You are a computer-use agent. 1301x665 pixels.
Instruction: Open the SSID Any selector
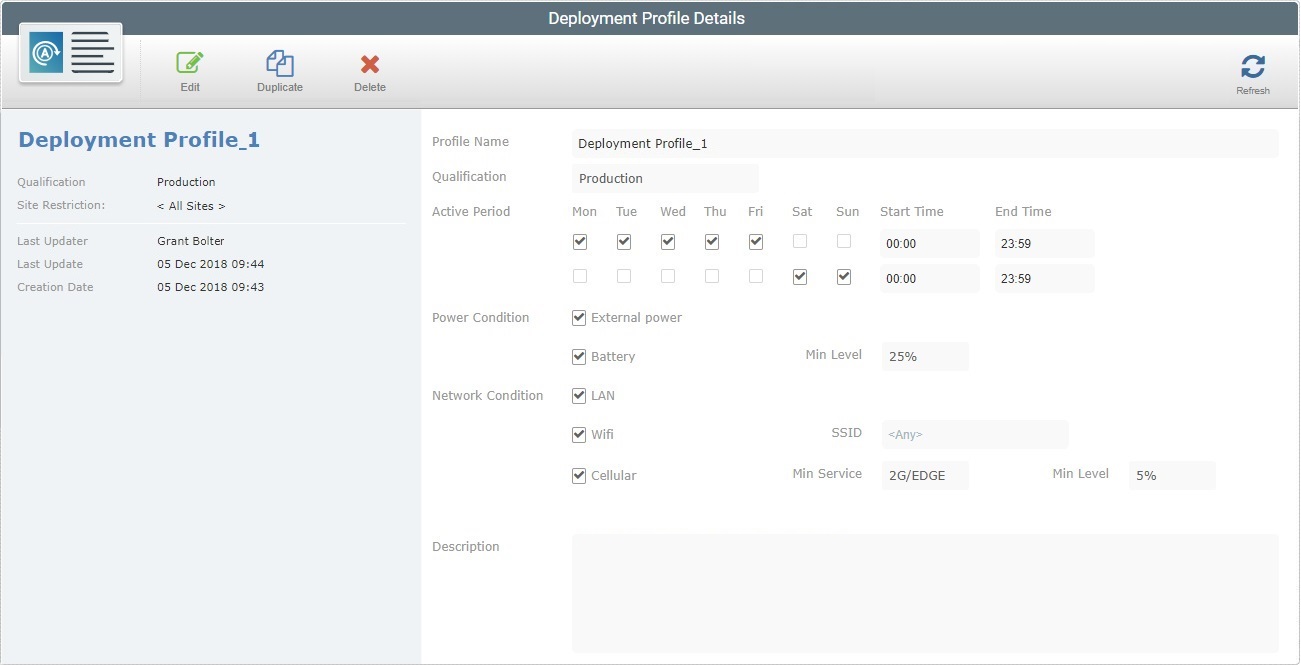pos(974,434)
